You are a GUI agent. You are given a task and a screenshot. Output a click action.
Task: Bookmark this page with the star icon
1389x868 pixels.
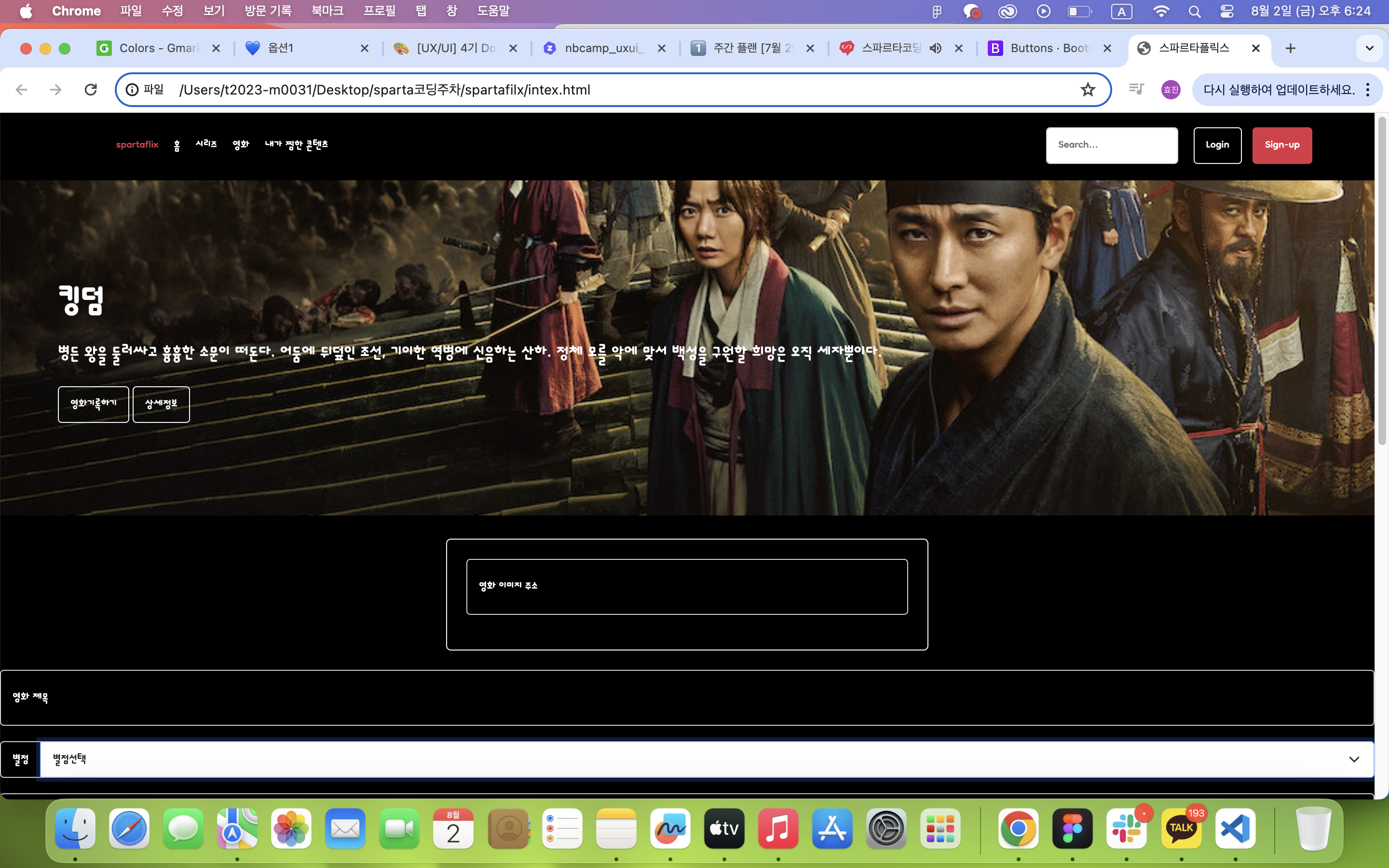pyautogui.click(x=1088, y=90)
